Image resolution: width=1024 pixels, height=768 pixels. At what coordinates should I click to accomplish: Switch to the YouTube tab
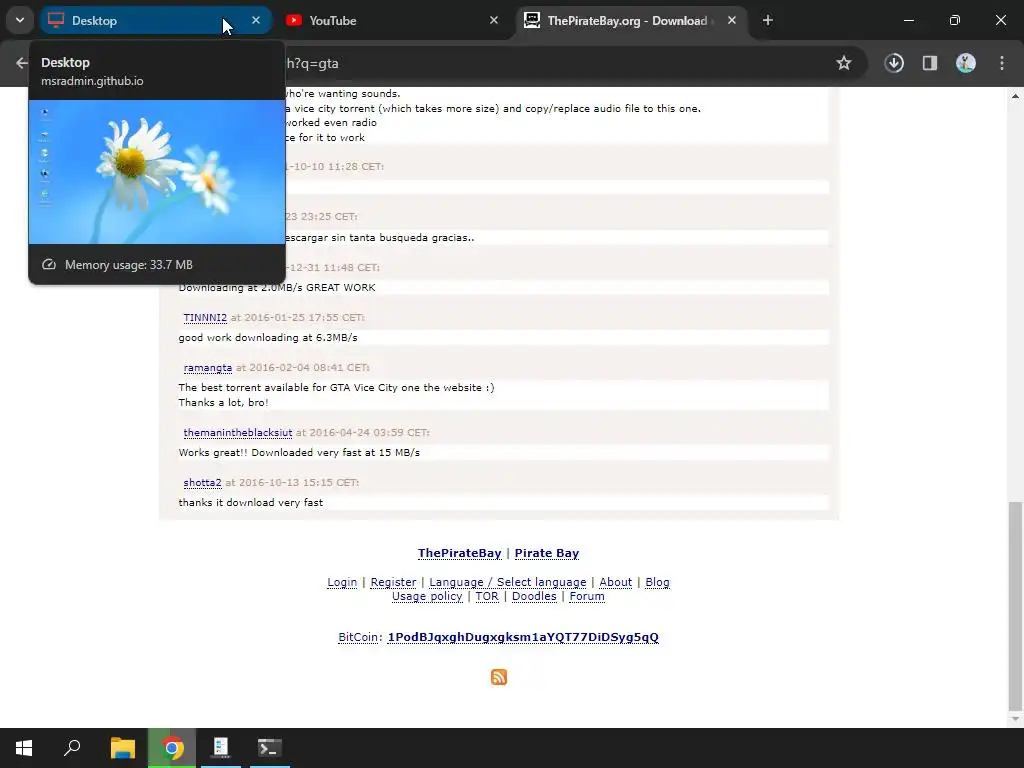click(392, 20)
